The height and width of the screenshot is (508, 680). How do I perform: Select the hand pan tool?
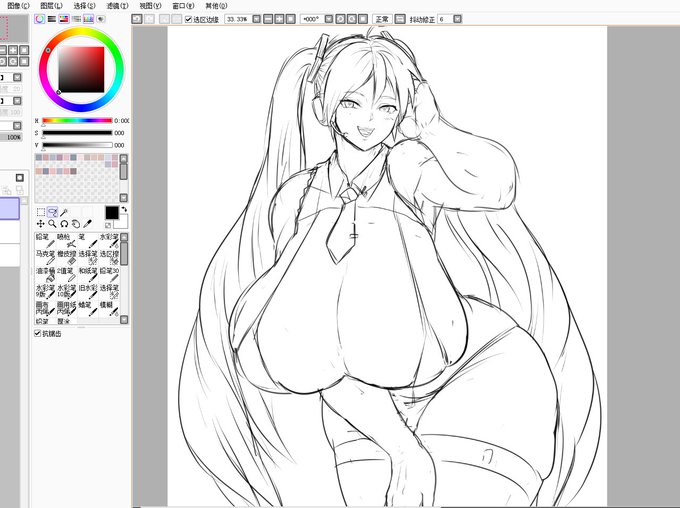pos(76,223)
